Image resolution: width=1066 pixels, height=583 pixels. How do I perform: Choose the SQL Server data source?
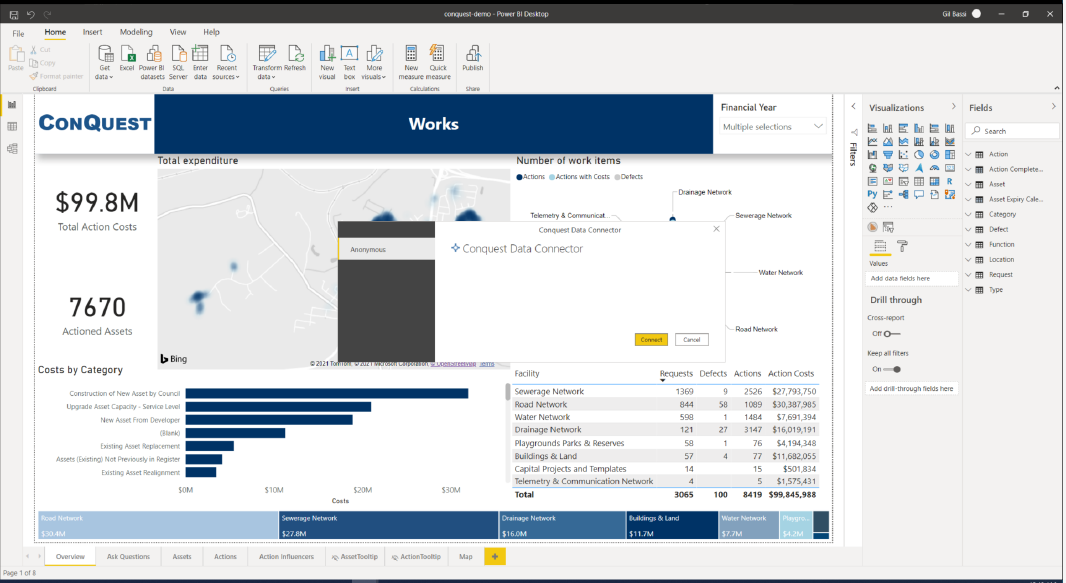tap(178, 62)
